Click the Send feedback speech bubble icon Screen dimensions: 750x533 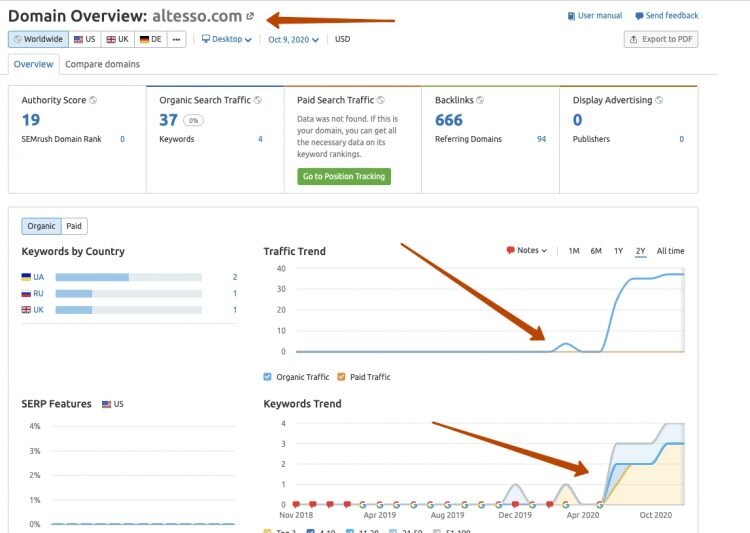point(639,16)
